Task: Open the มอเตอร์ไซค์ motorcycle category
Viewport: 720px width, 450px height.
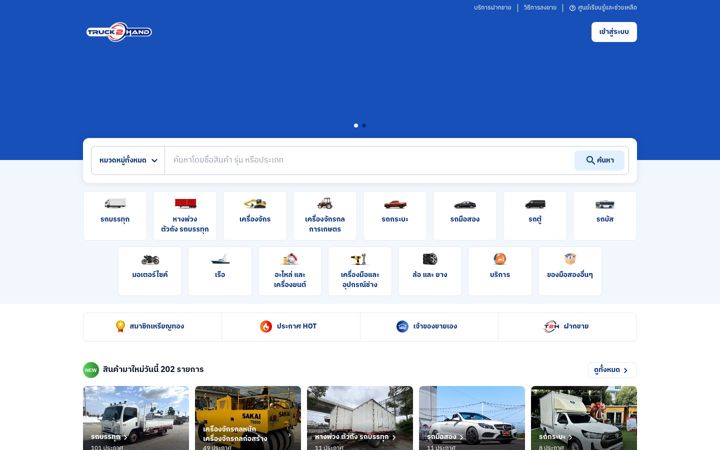Action: click(x=150, y=271)
